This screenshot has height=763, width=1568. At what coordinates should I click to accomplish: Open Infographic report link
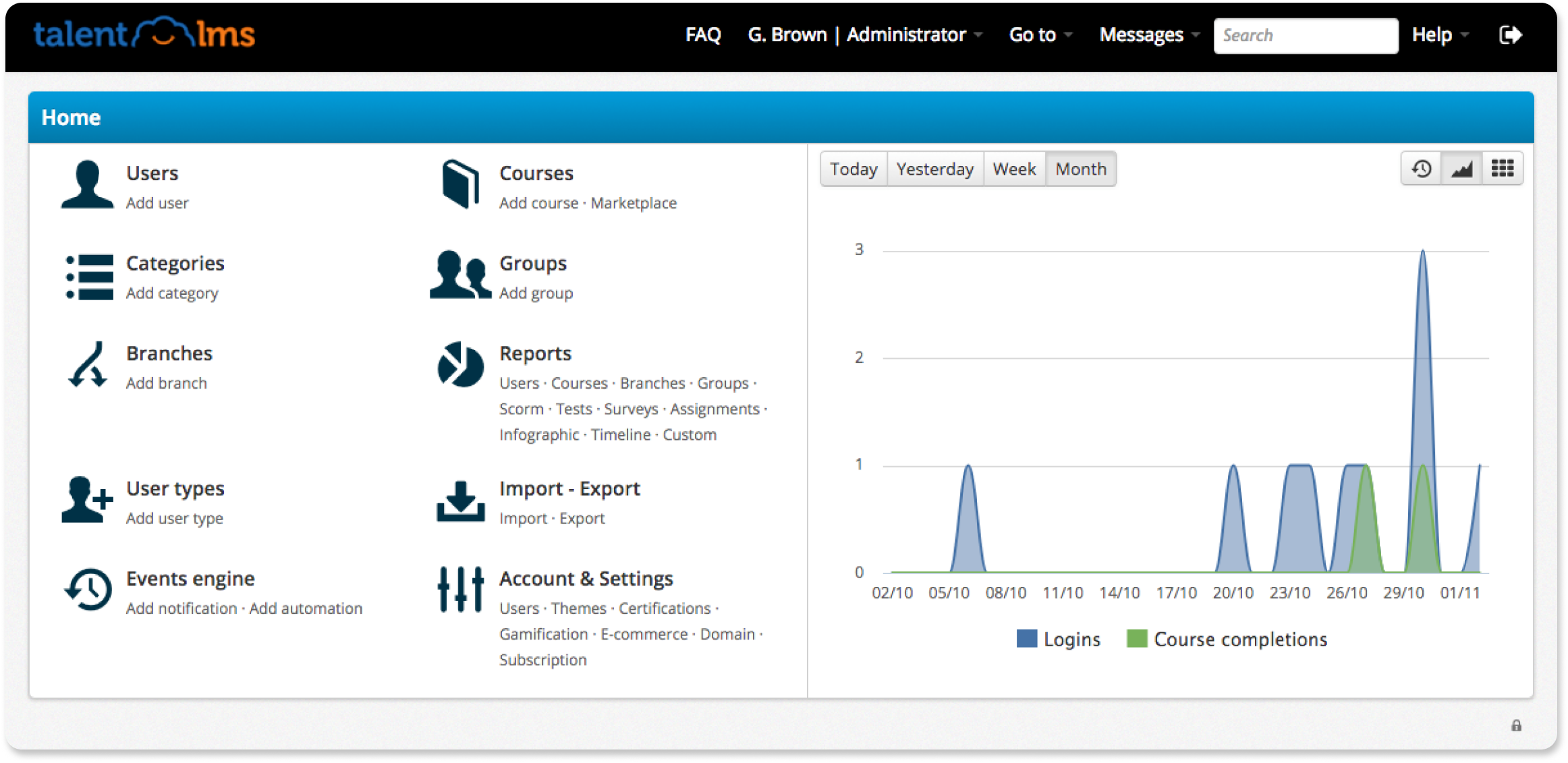pyautogui.click(x=539, y=435)
